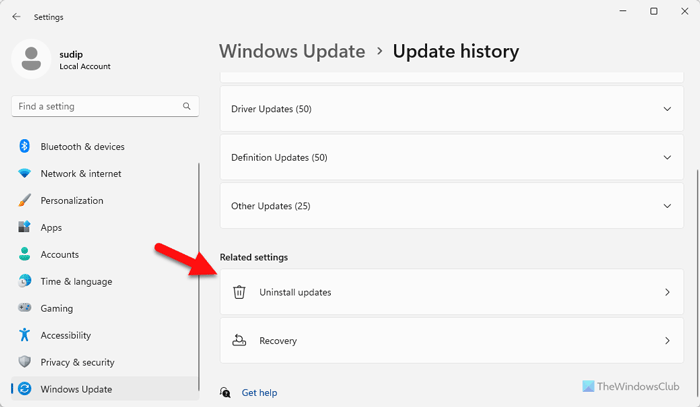The width and height of the screenshot is (700, 407).
Task: Click the Bluetooth & devices icon
Action: [25, 146]
